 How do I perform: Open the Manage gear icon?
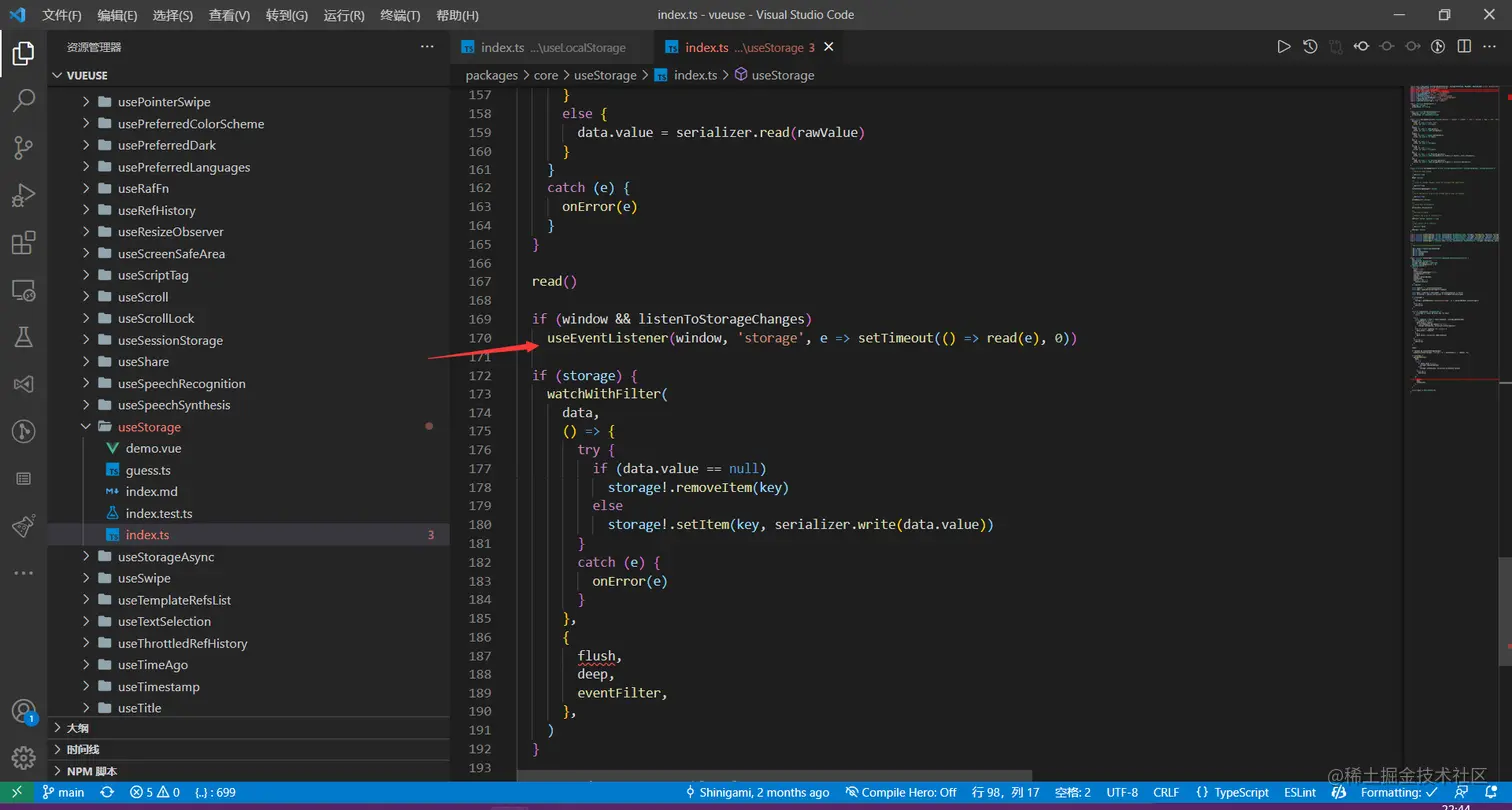point(23,757)
